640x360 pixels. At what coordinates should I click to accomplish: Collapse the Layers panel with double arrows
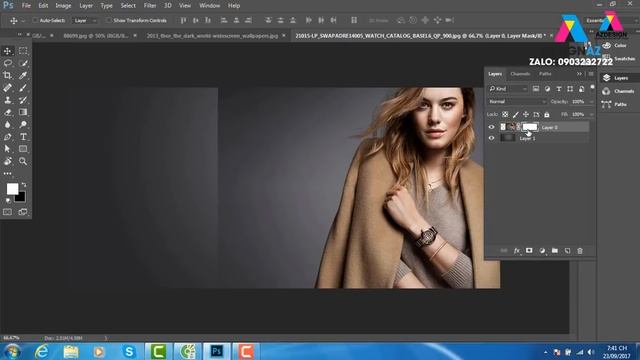tap(579, 74)
